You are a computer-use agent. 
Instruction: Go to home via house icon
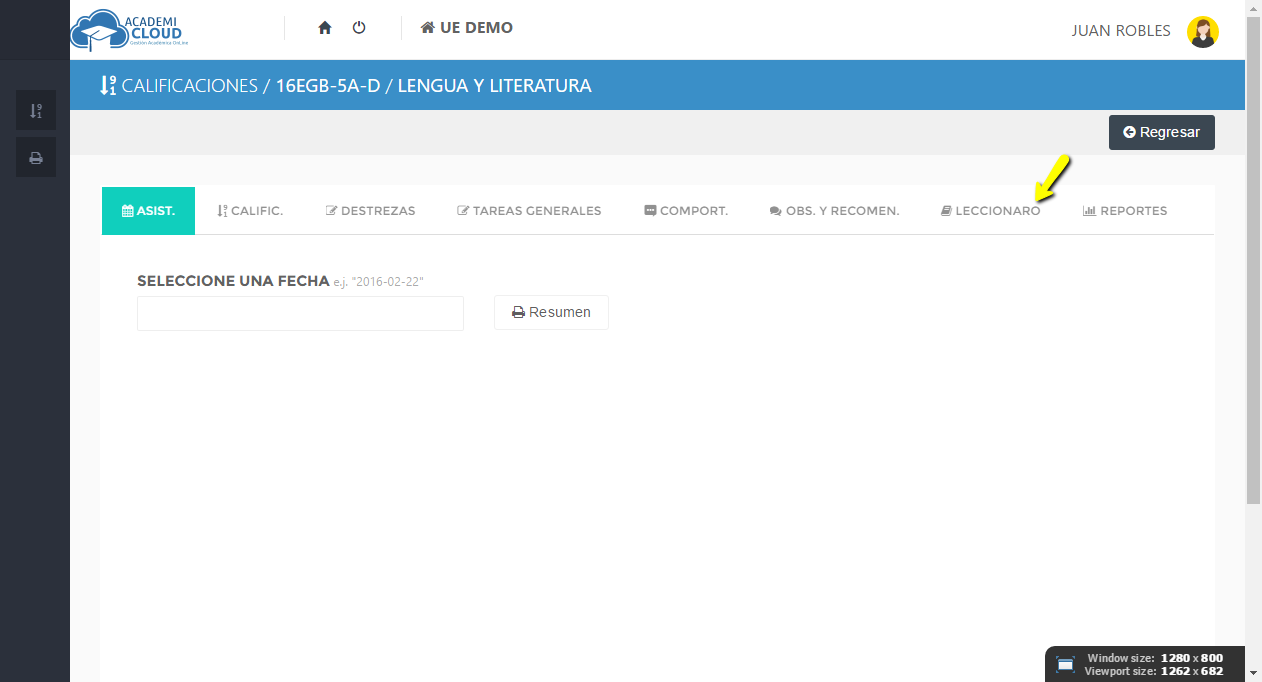tap(325, 28)
